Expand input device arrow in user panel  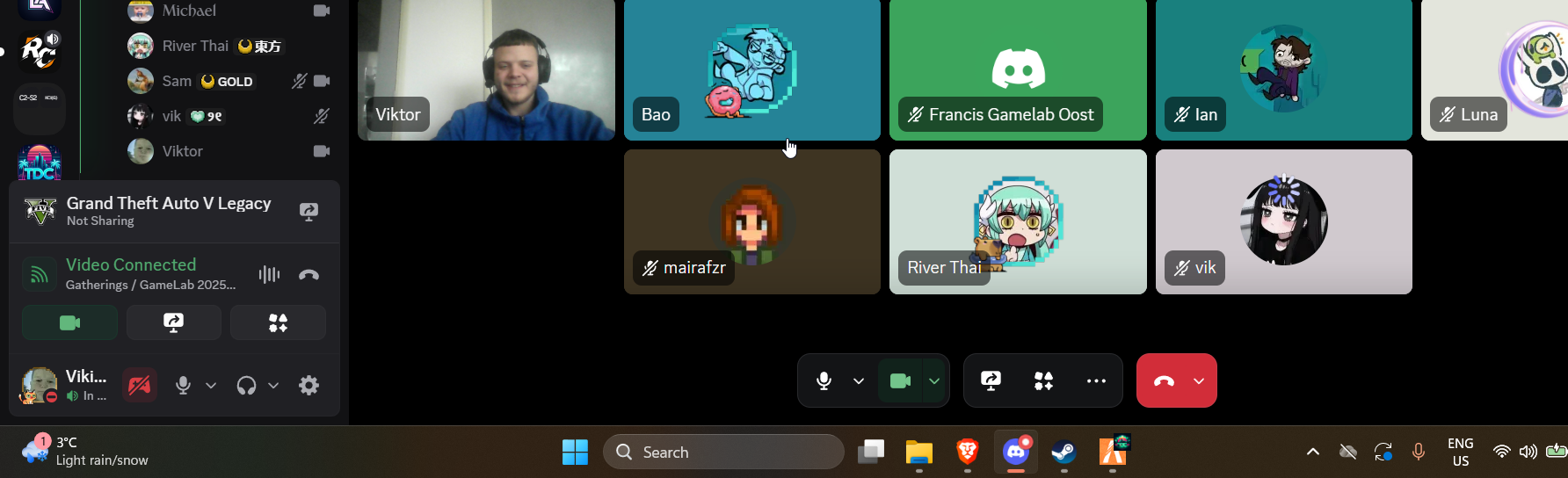click(x=211, y=385)
